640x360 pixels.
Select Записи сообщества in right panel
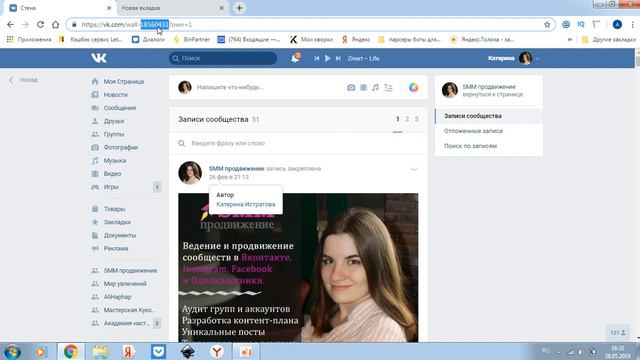489,116
